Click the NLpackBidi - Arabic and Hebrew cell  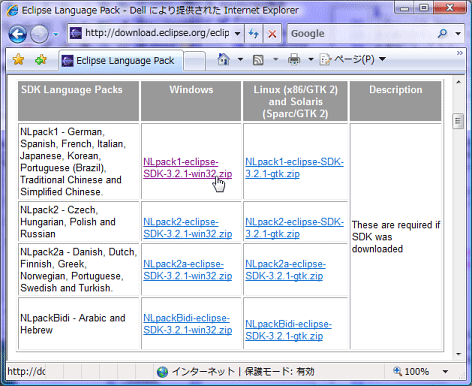click(78, 324)
